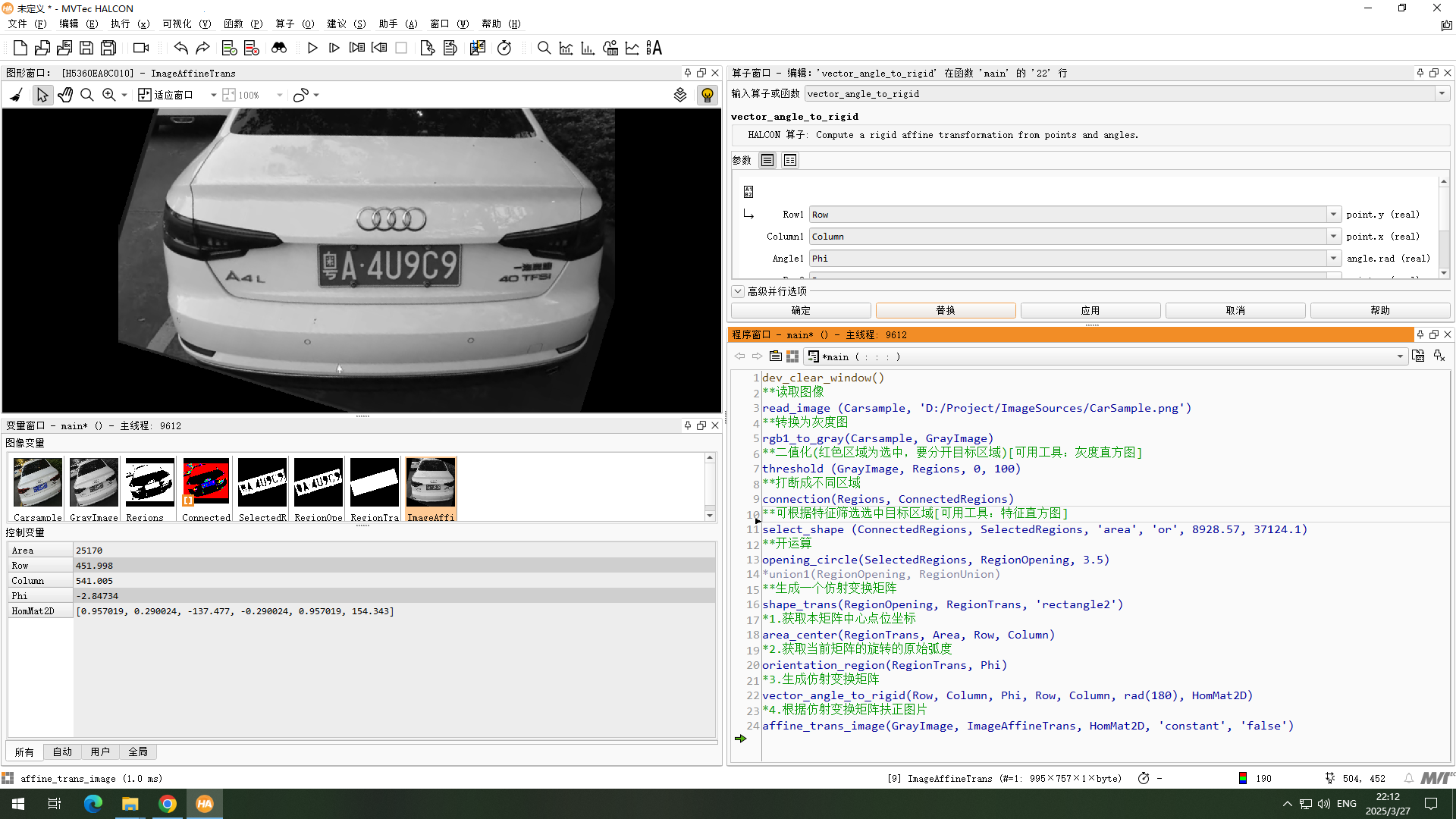Click the undo arrow icon

click(x=180, y=49)
